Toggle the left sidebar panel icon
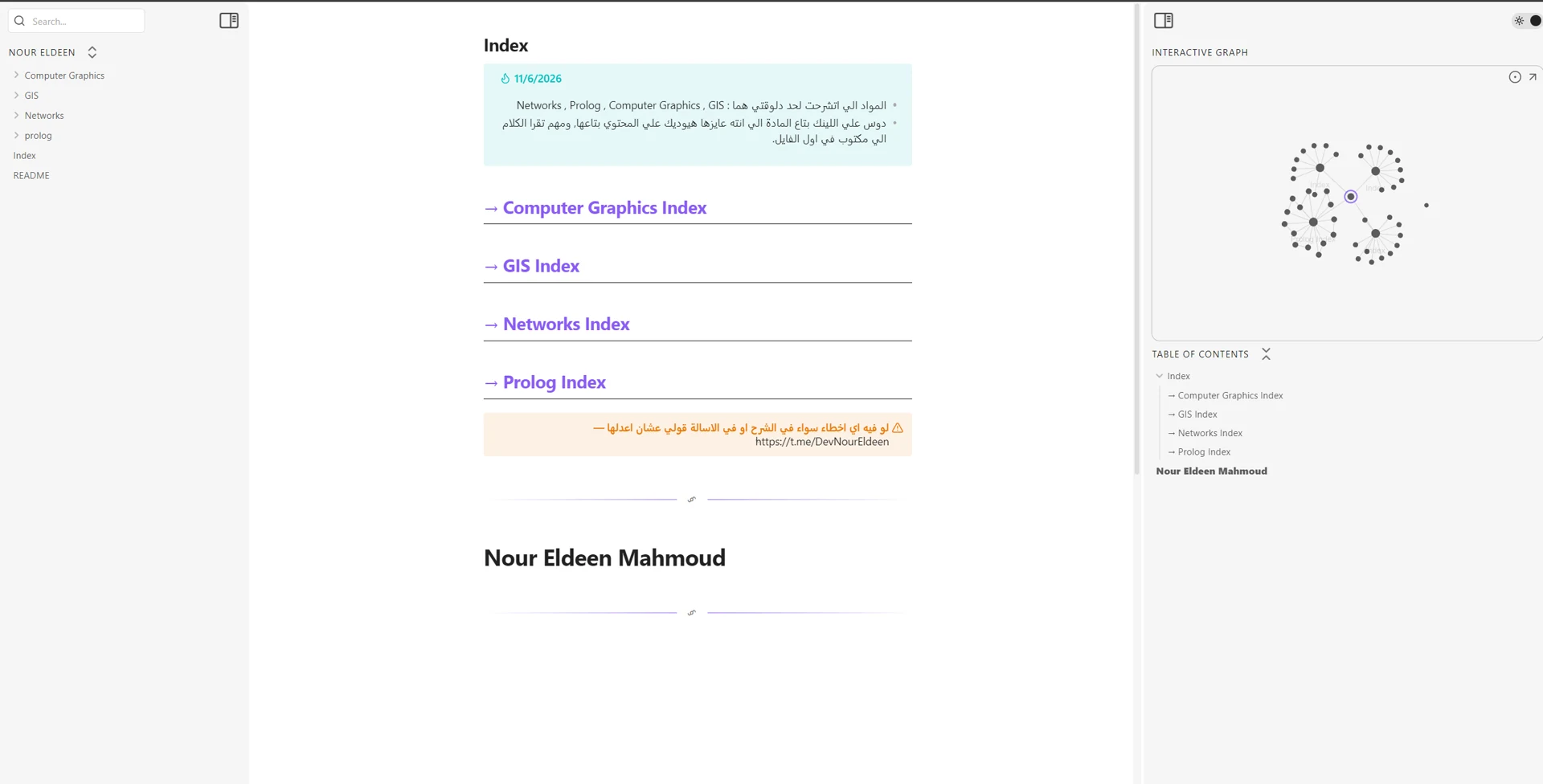Viewport: 1543px width, 784px height. pyautogui.click(x=229, y=21)
